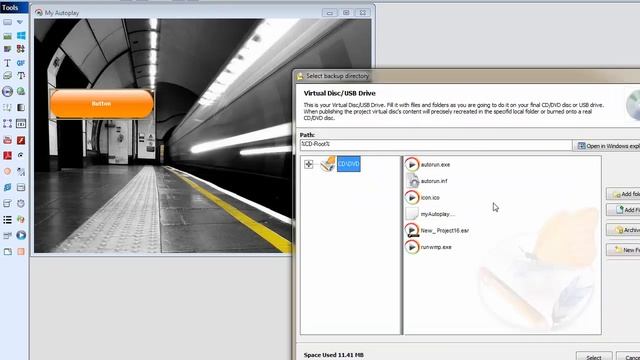Select the green image tool
Viewport: 640px width, 360px height.
[x=7, y=36]
